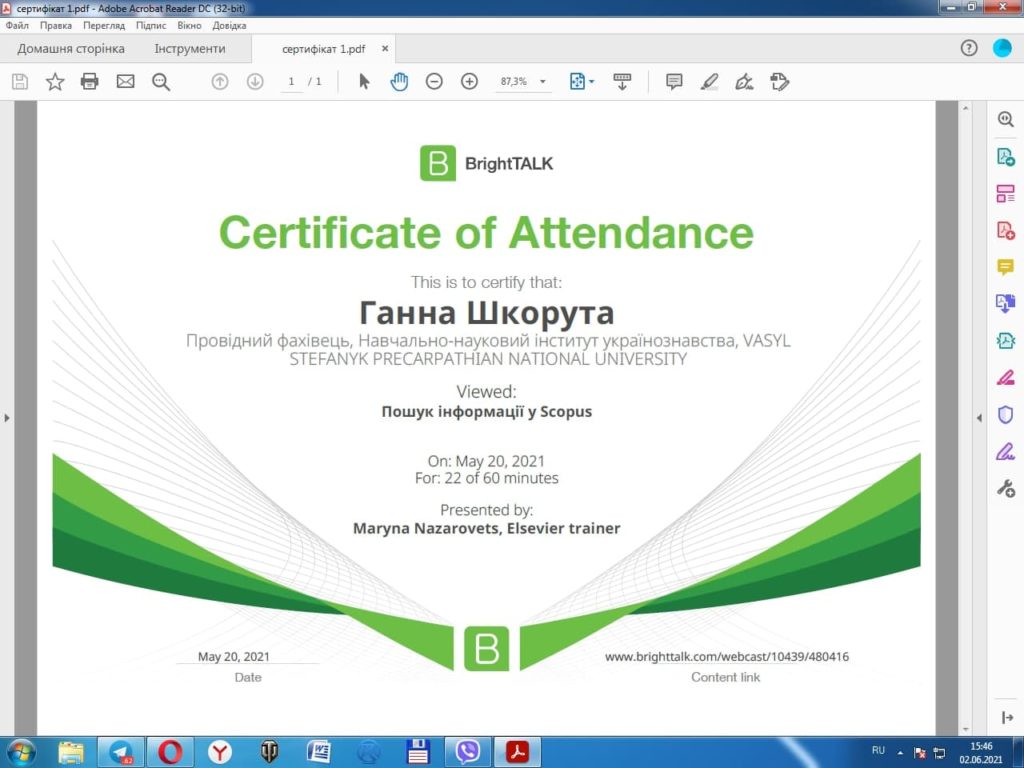
Task: Print the certificate with the printer icon
Action: pos(90,82)
